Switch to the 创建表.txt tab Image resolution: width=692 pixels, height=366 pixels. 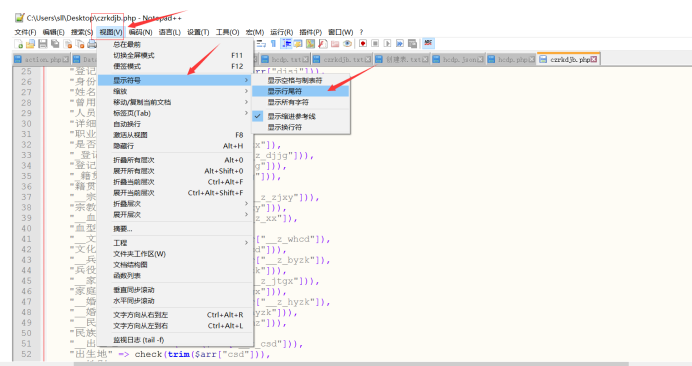401,59
